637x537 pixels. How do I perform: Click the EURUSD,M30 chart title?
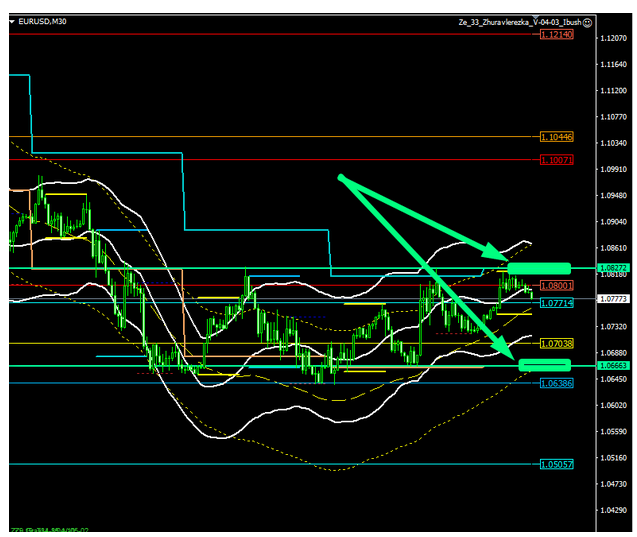coord(40,20)
